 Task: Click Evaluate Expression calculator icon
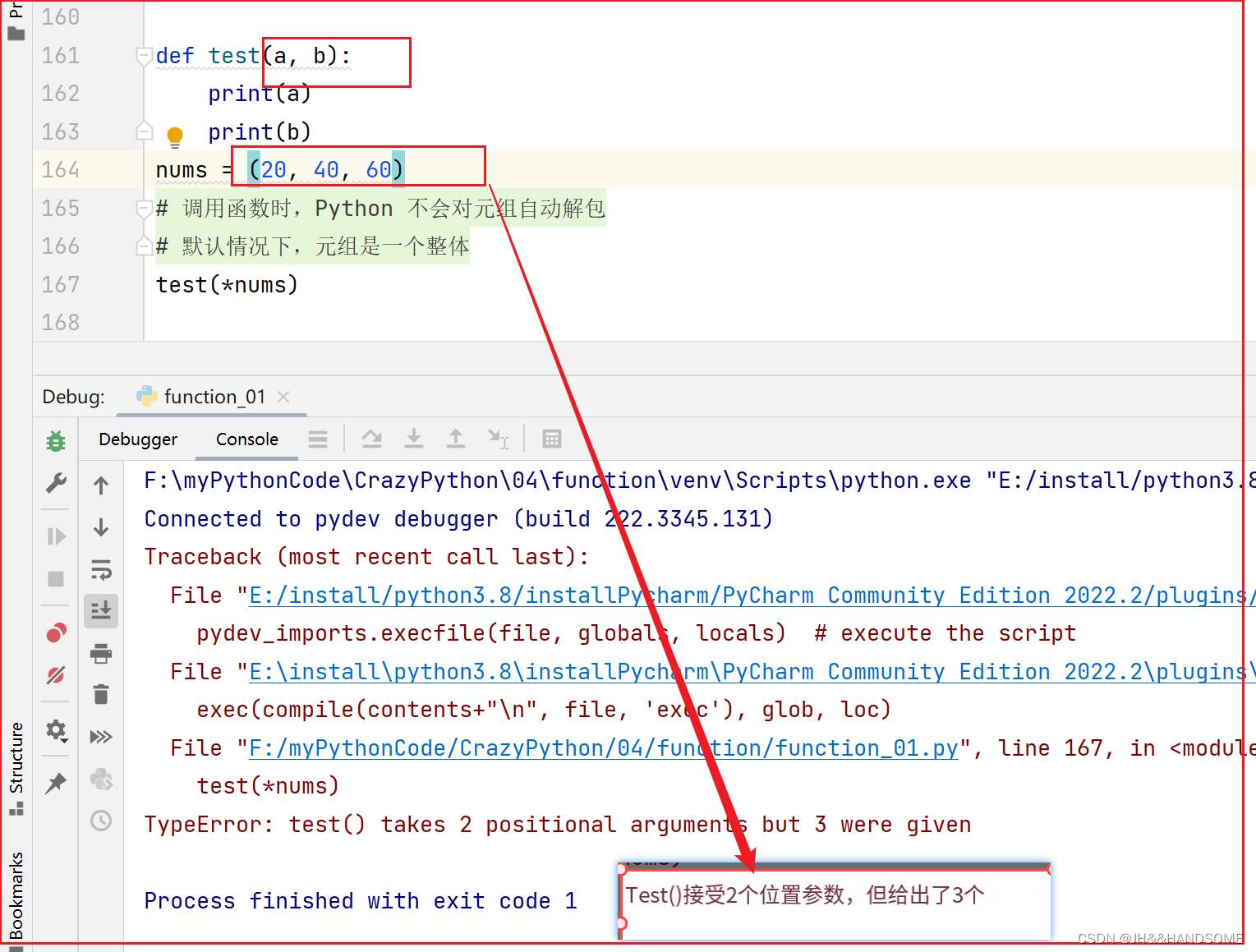[552, 439]
